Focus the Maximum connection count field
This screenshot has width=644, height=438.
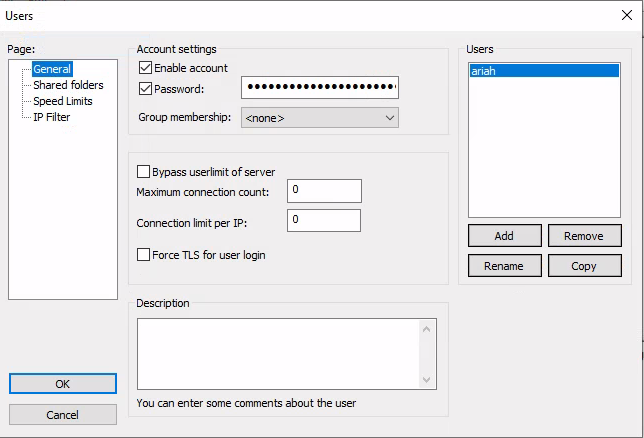coord(324,191)
